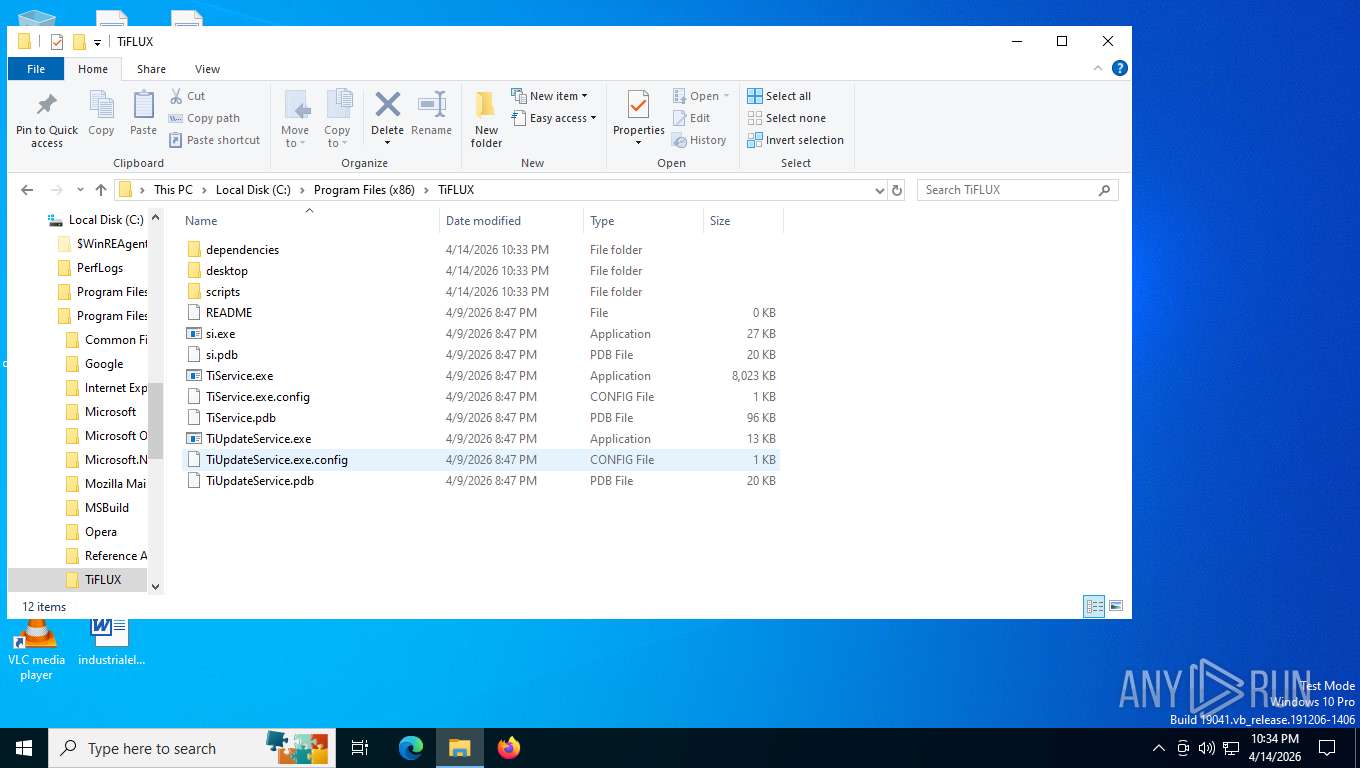Viewport: 1360px width, 768px height.
Task: Go up one folder level
Action: tap(100, 189)
